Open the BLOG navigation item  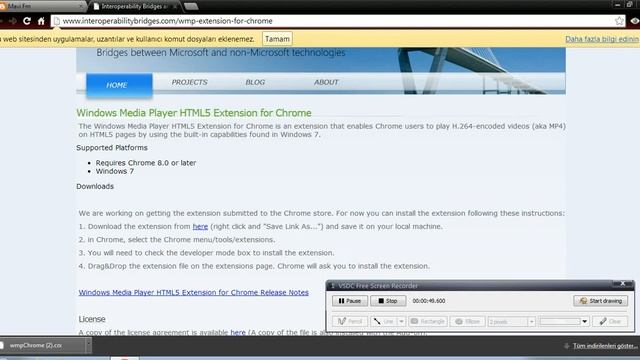coord(255,82)
